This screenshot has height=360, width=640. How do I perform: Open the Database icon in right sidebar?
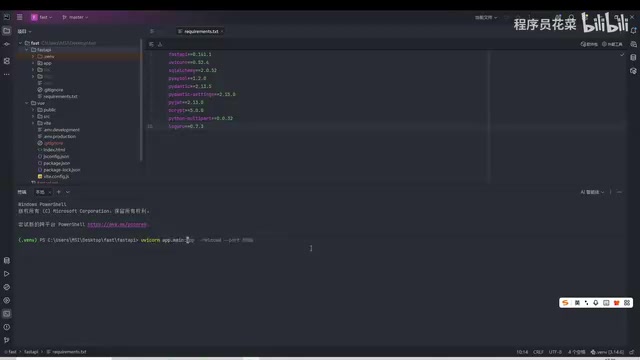click(x=633, y=58)
